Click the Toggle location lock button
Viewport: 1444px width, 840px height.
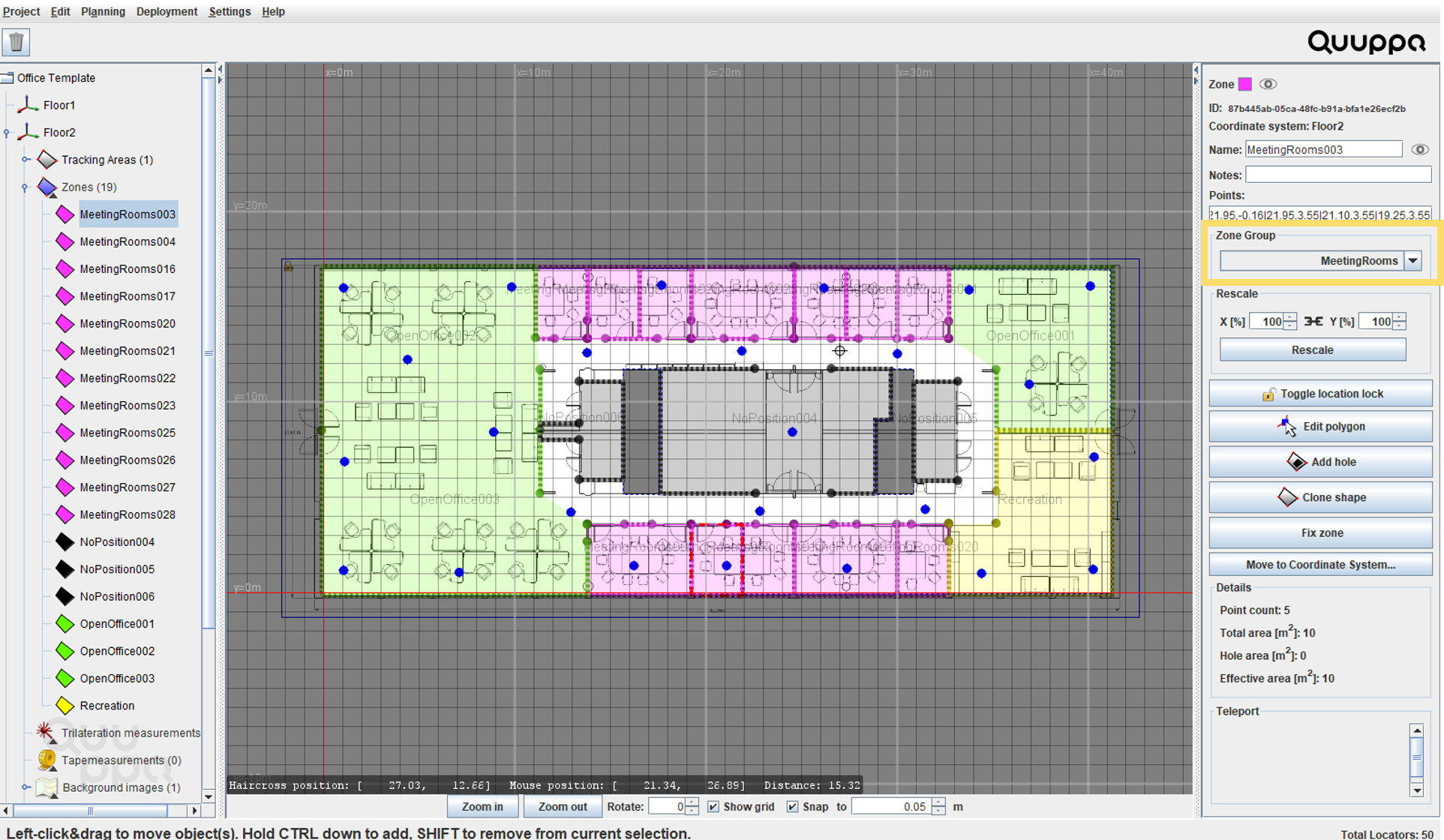click(1320, 394)
